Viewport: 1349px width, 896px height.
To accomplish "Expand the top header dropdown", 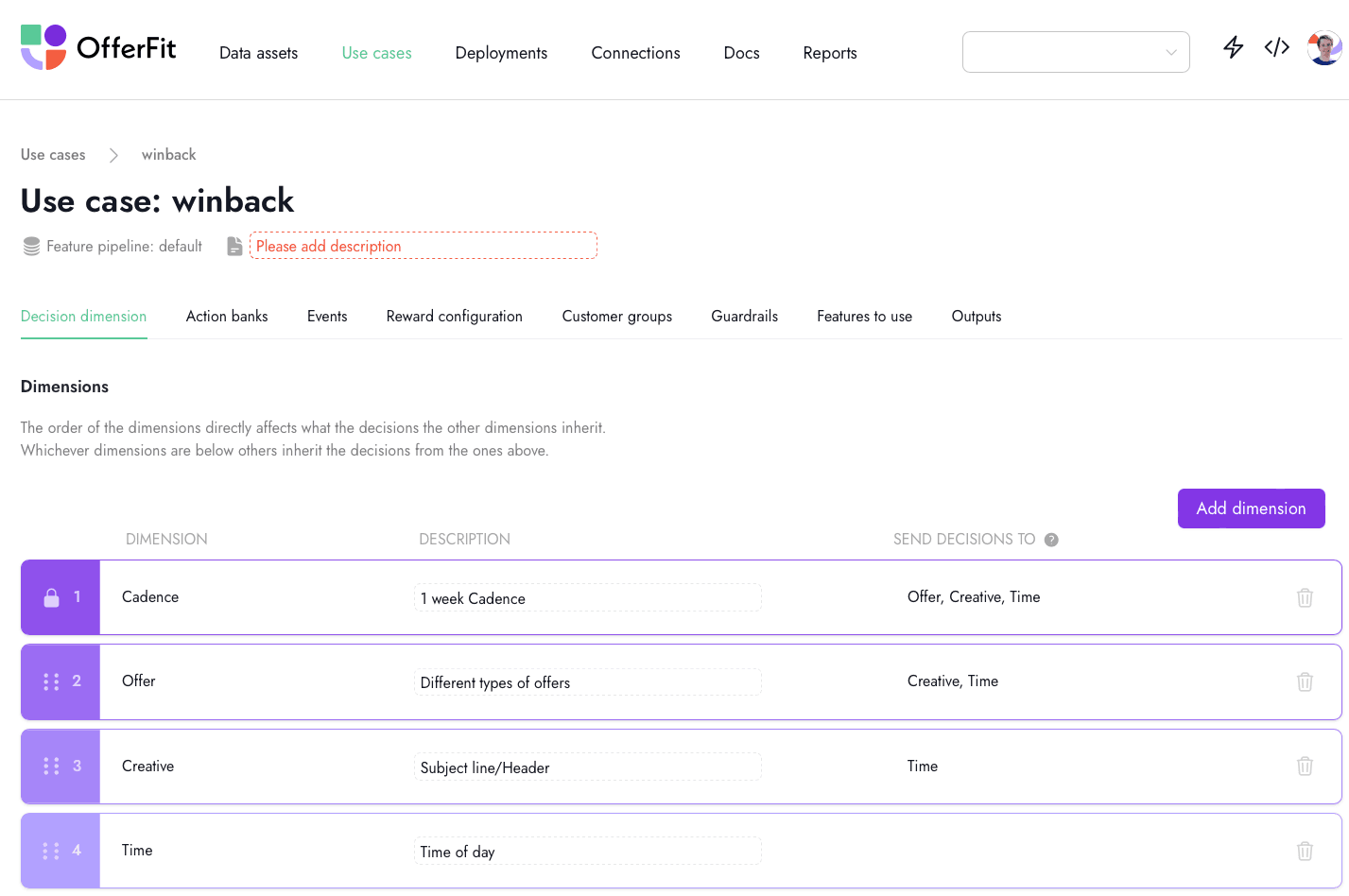I will coord(1075,52).
